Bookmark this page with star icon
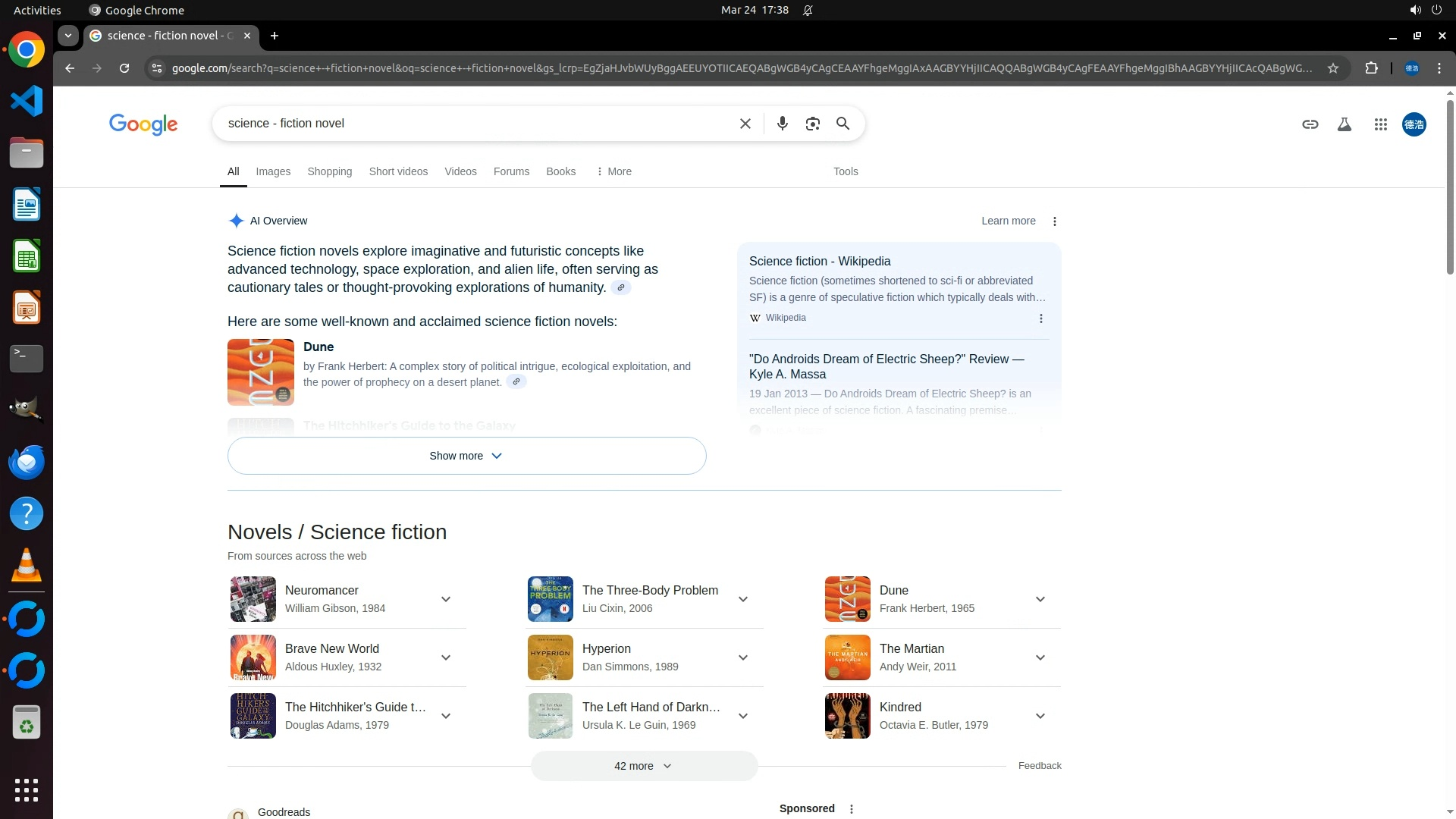The image size is (1456, 819). click(x=1332, y=68)
